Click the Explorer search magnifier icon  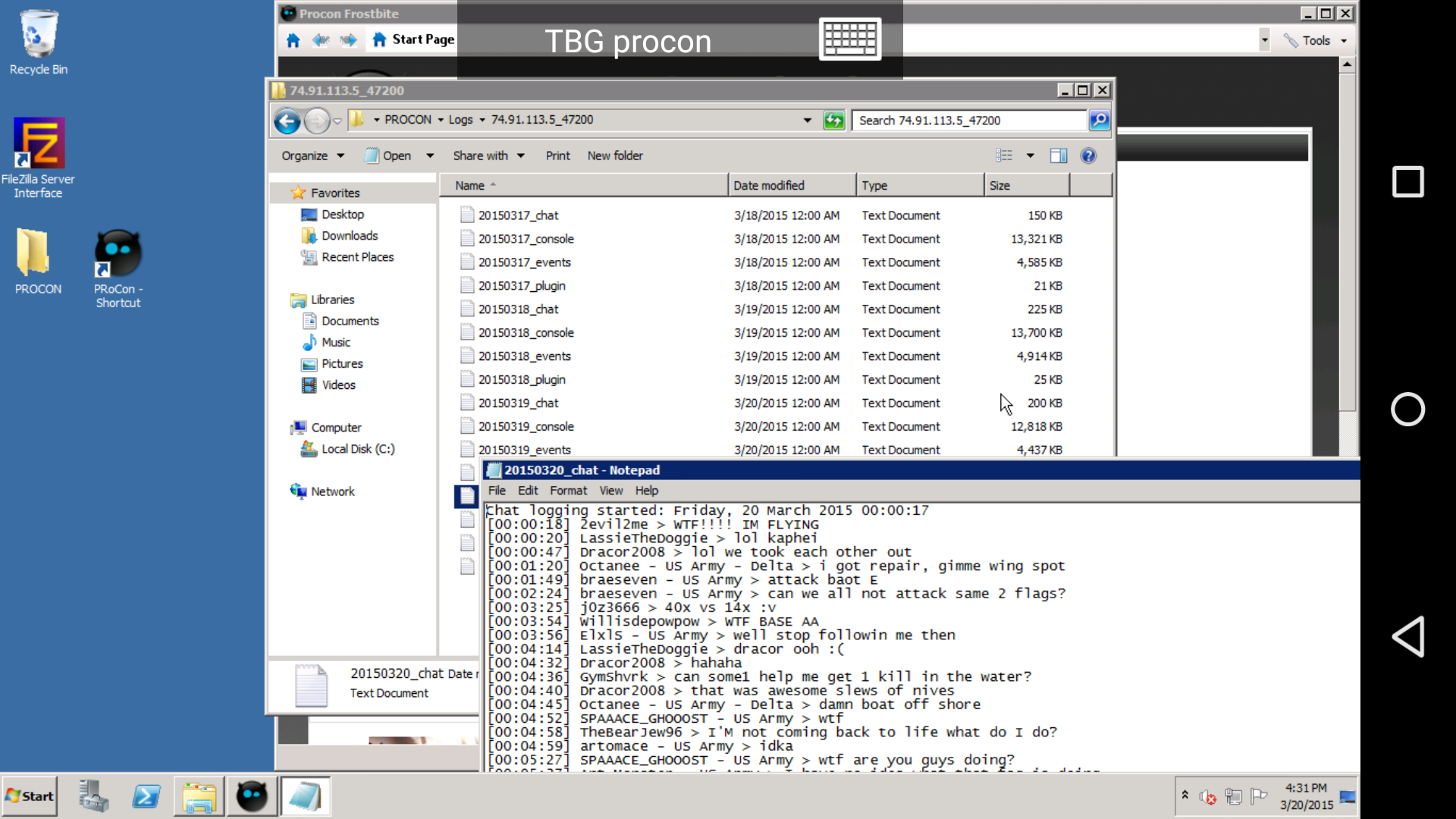point(1099,120)
